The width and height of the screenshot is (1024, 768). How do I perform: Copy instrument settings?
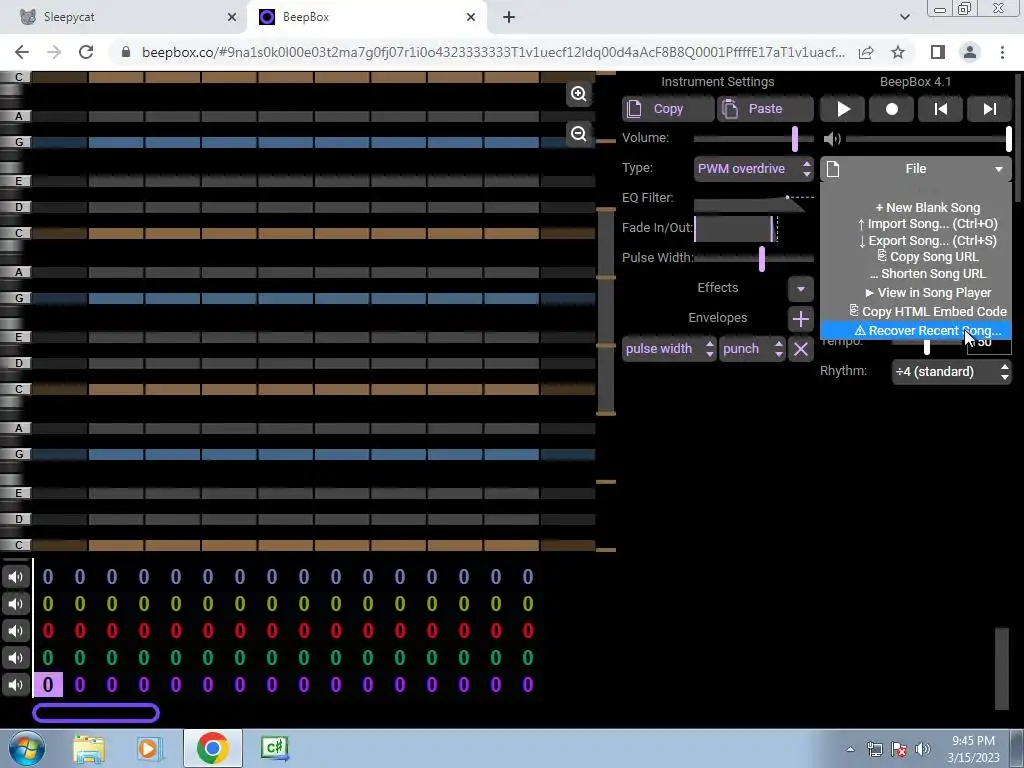(x=667, y=109)
